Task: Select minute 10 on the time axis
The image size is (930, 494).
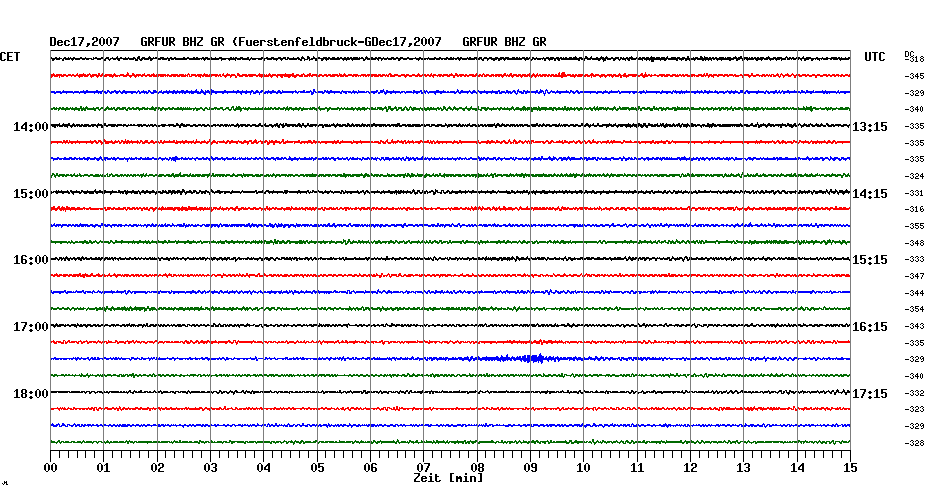Action: tap(584, 467)
